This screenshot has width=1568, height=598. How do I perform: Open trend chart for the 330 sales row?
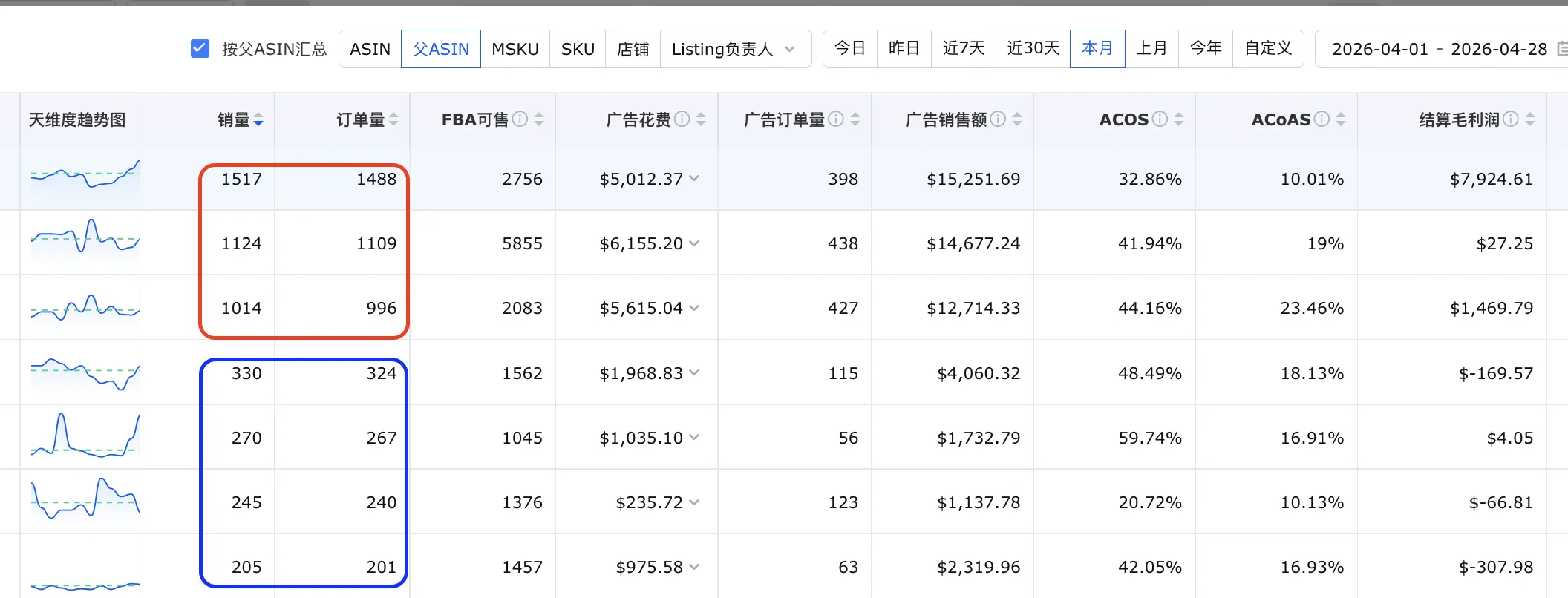coord(85,374)
